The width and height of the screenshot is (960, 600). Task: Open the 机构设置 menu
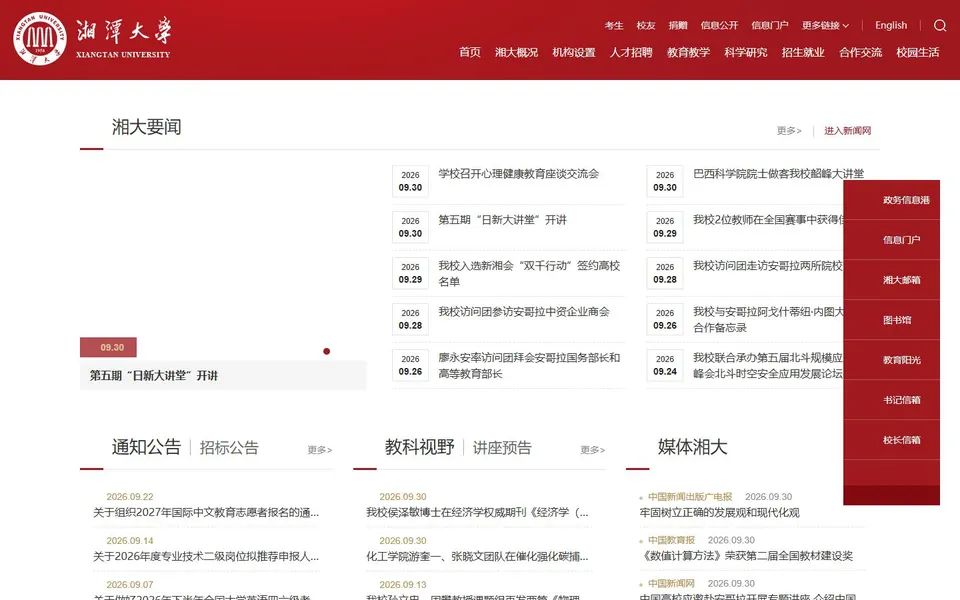(x=574, y=53)
